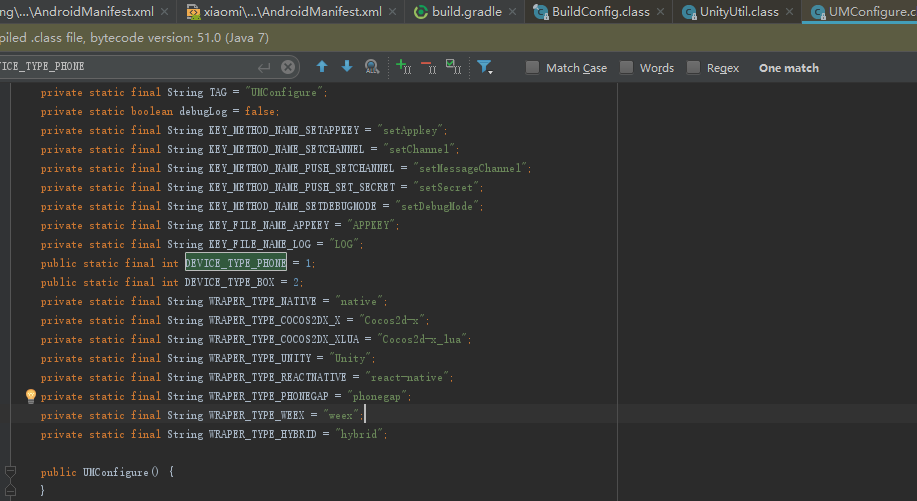Click the highlighted DEVICE_TYPE_PHONE match
The height and width of the screenshot is (501, 917).
[236, 263]
